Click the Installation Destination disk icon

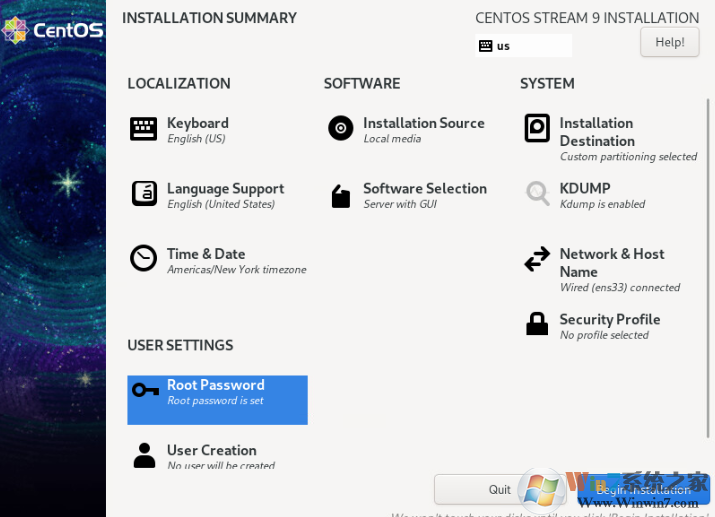click(x=537, y=129)
